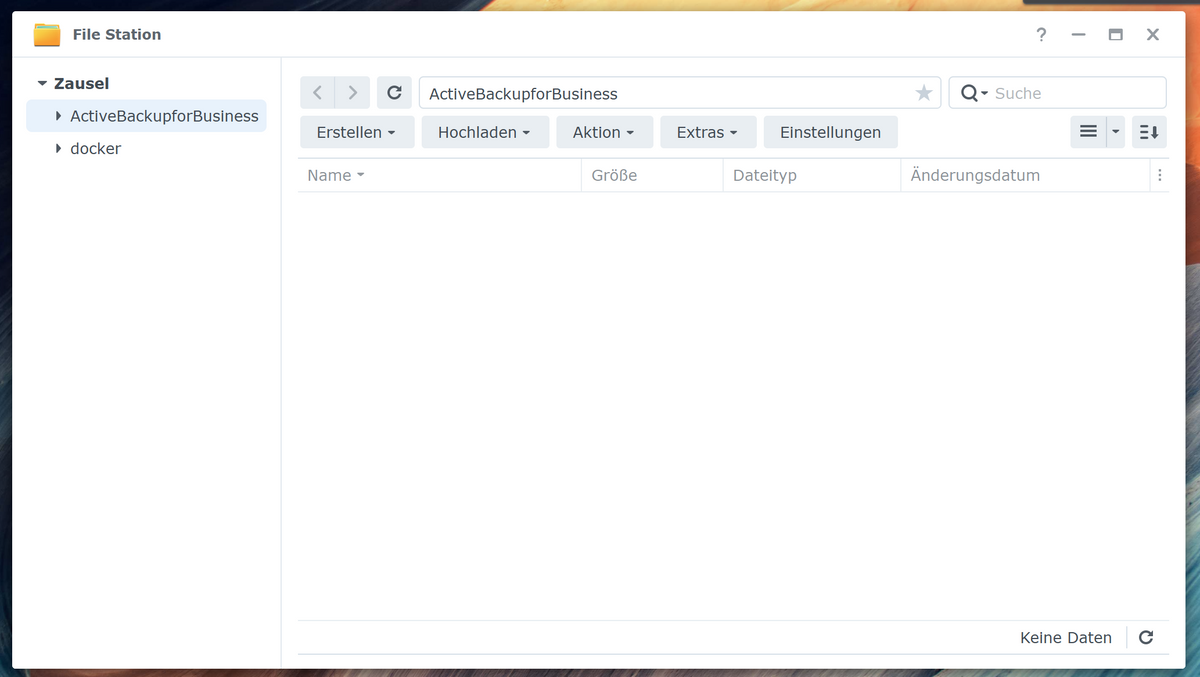1200x677 pixels.
Task: Open the sort order options icon
Action: point(1149,132)
